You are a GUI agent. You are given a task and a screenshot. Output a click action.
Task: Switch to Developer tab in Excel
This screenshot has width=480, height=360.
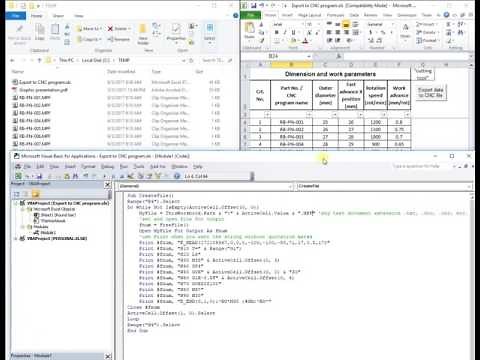[407, 15]
